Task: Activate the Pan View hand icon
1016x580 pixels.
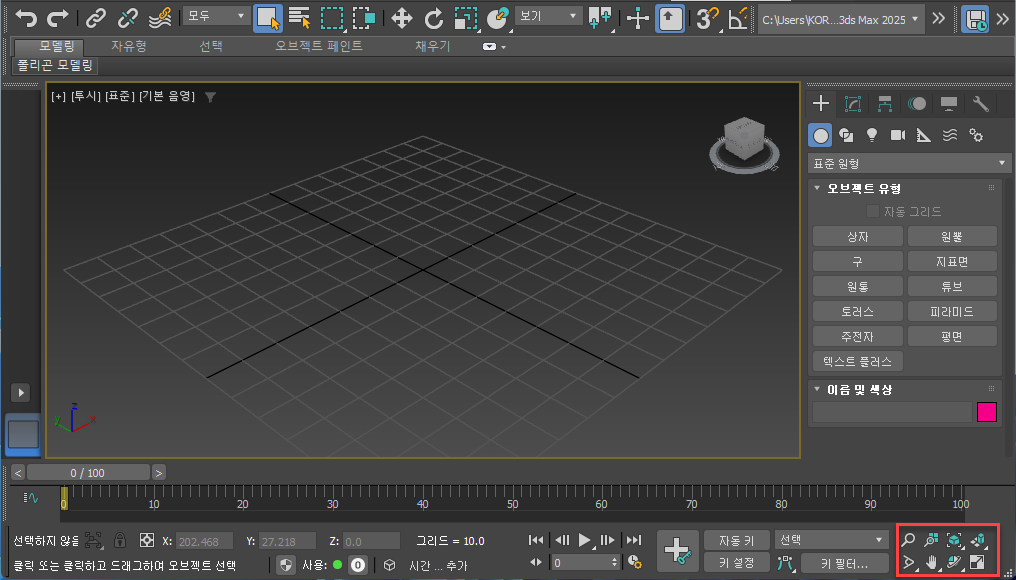Action: click(x=933, y=563)
